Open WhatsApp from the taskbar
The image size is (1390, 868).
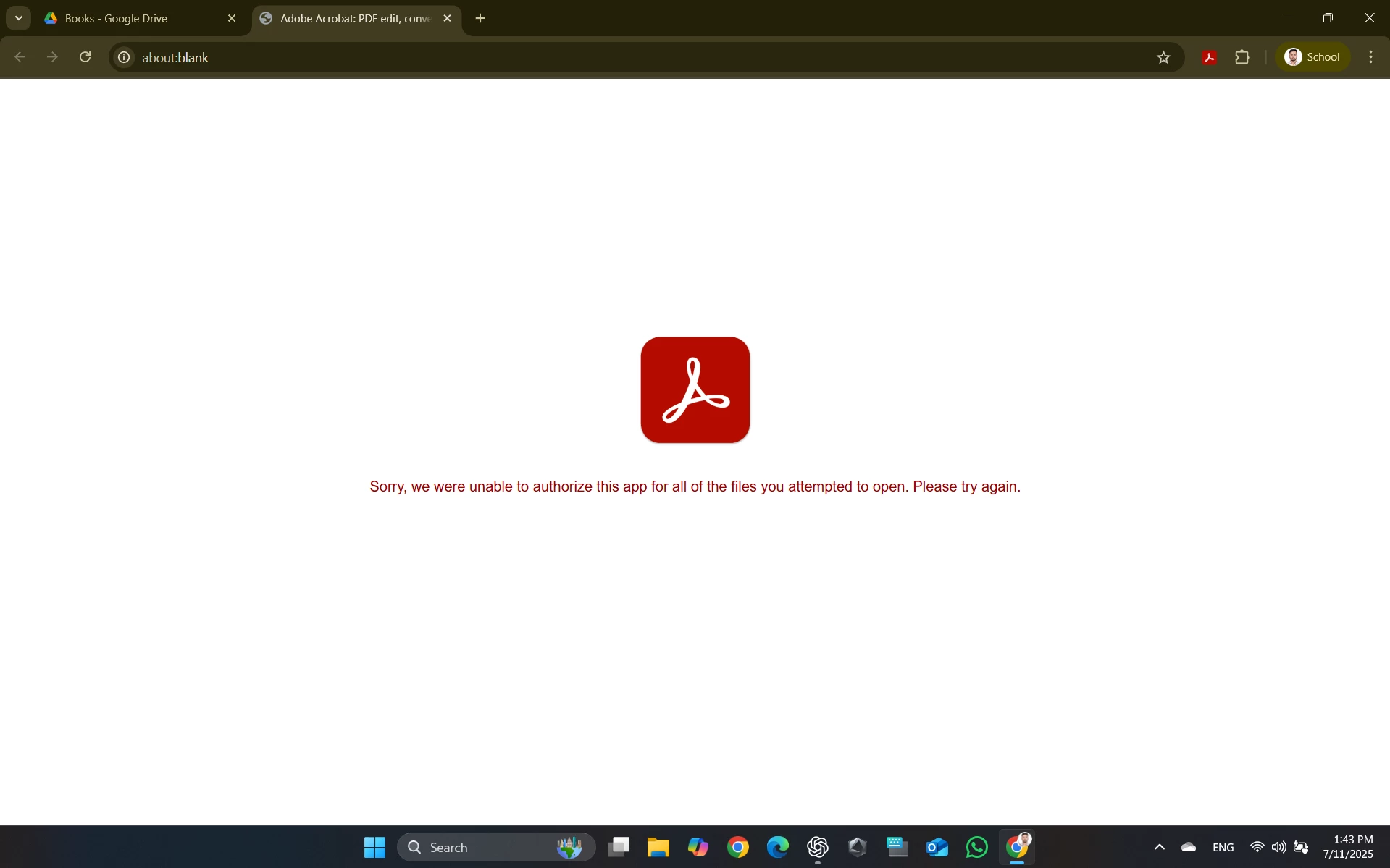point(977,847)
